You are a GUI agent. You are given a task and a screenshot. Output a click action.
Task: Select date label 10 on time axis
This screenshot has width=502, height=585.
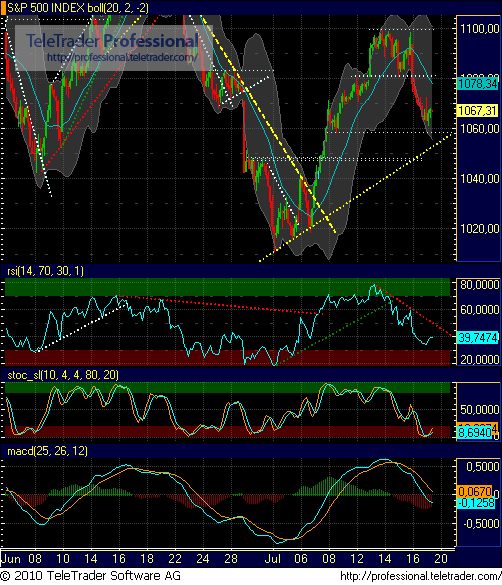click(x=63, y=559)
